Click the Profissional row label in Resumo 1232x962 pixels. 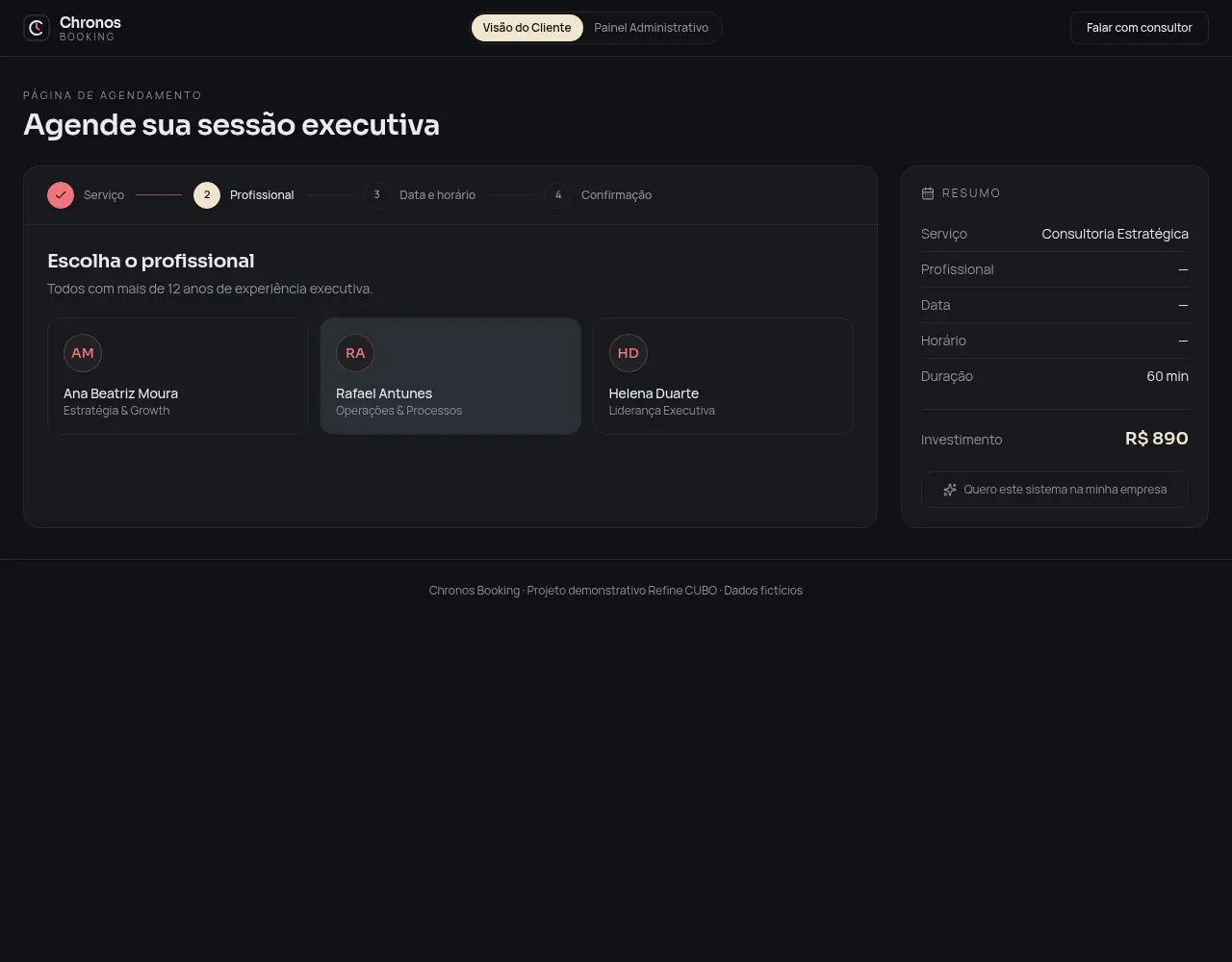coord(958,269)
